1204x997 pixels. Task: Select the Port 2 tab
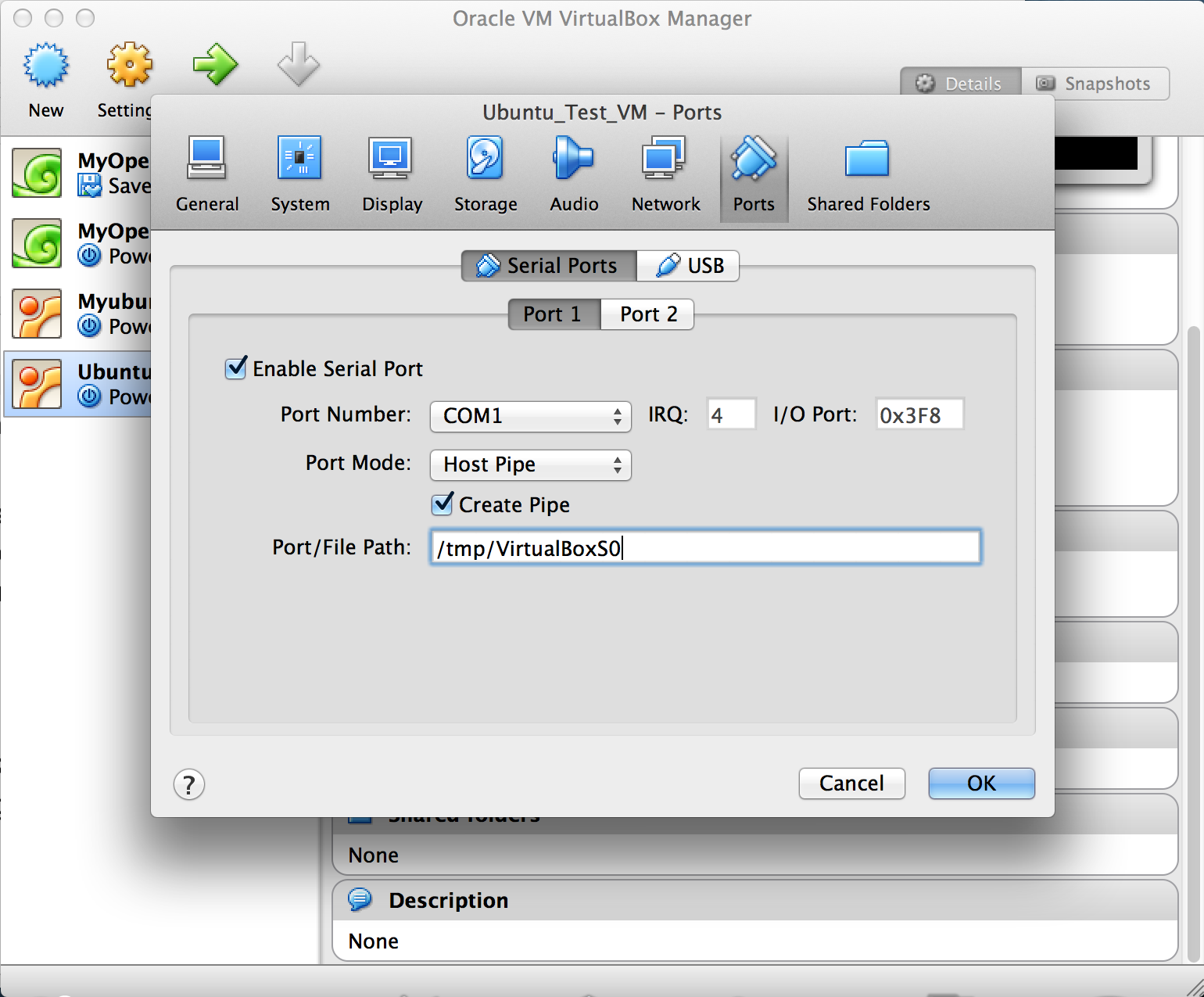(647, 314)
